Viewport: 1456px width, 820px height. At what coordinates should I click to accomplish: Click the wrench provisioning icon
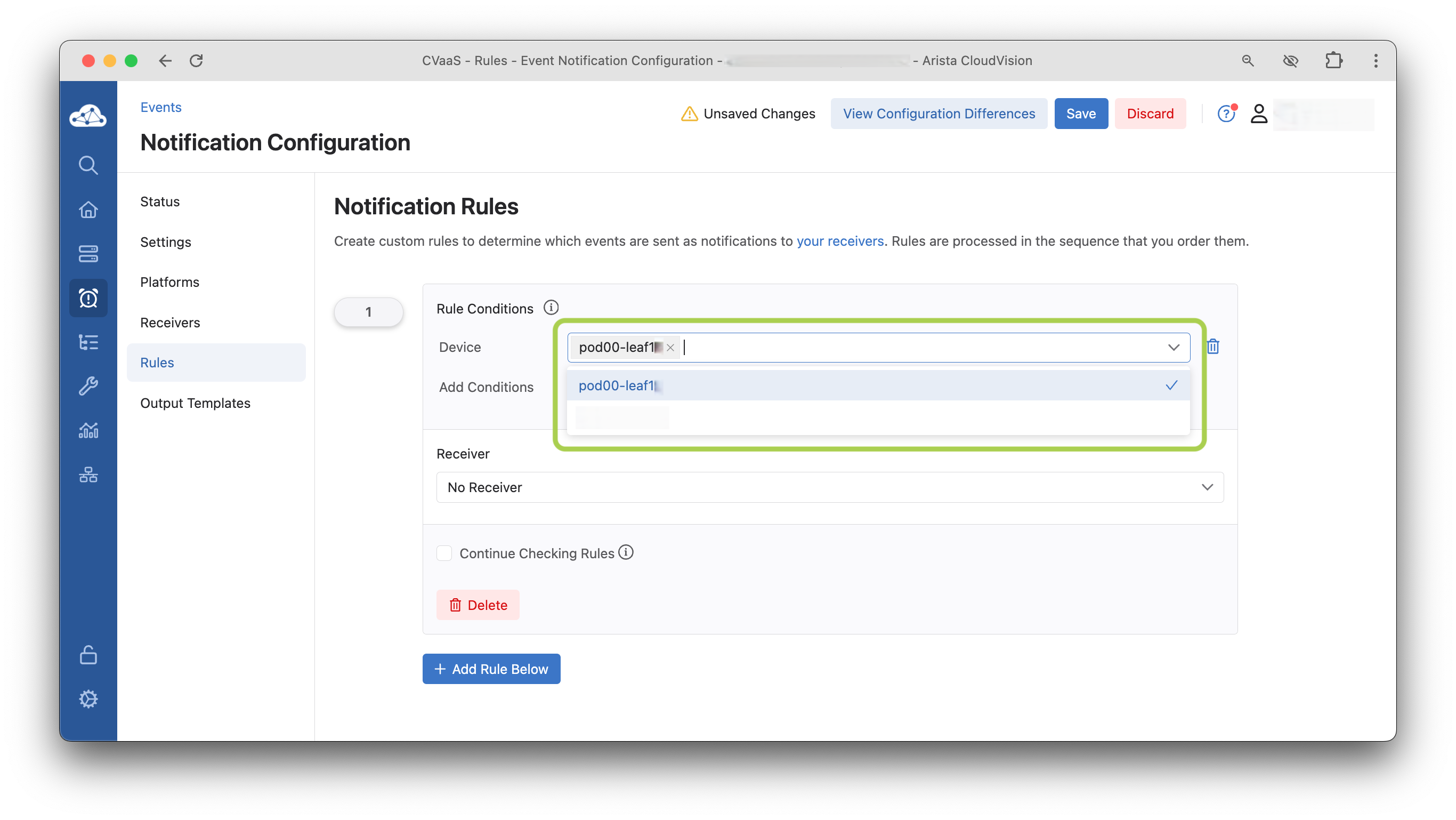pos(88,386)
